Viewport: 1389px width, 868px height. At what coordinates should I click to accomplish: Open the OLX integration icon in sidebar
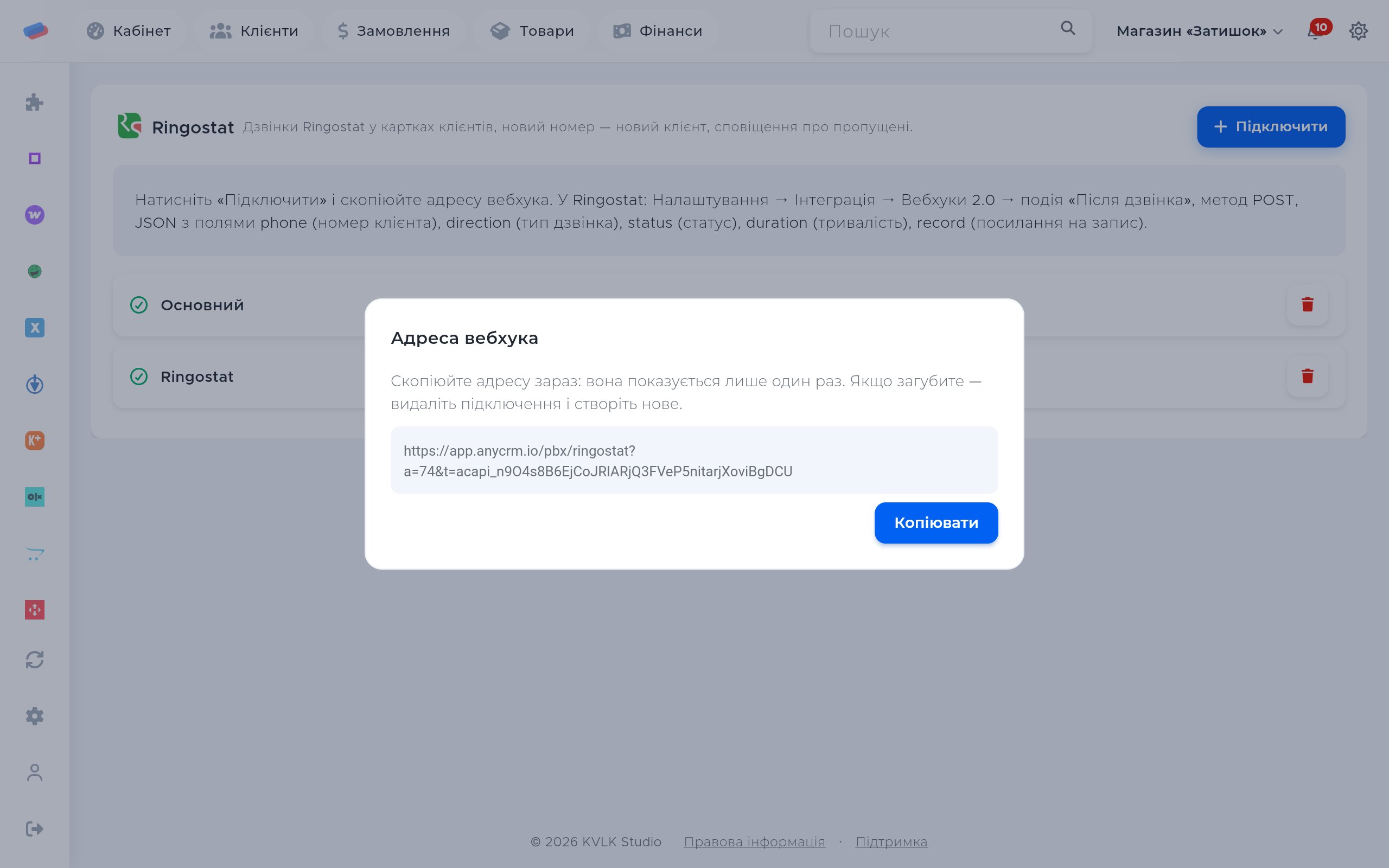[34, 496]
